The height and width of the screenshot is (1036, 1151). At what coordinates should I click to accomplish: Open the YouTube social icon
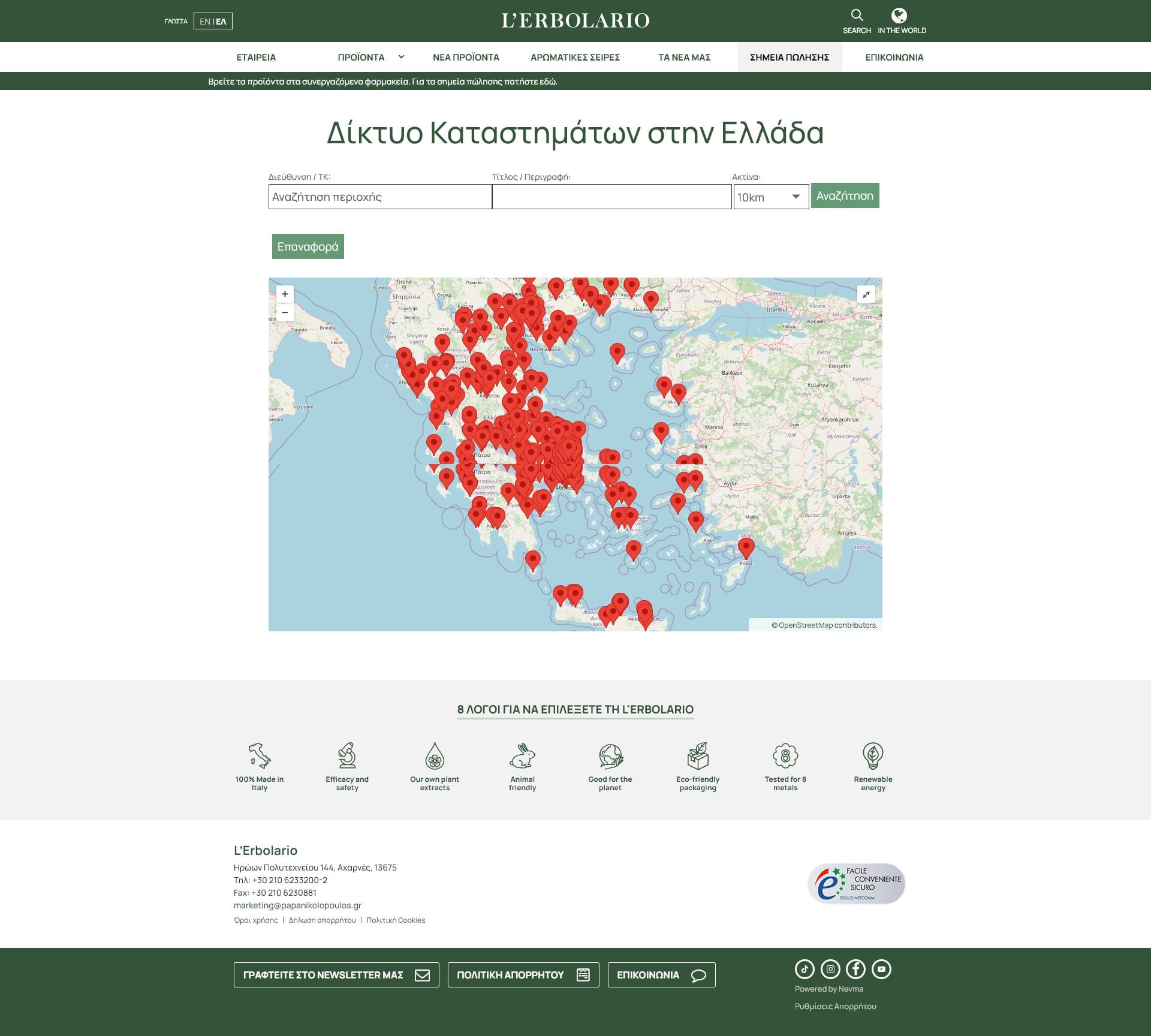(x=881, y=969)
